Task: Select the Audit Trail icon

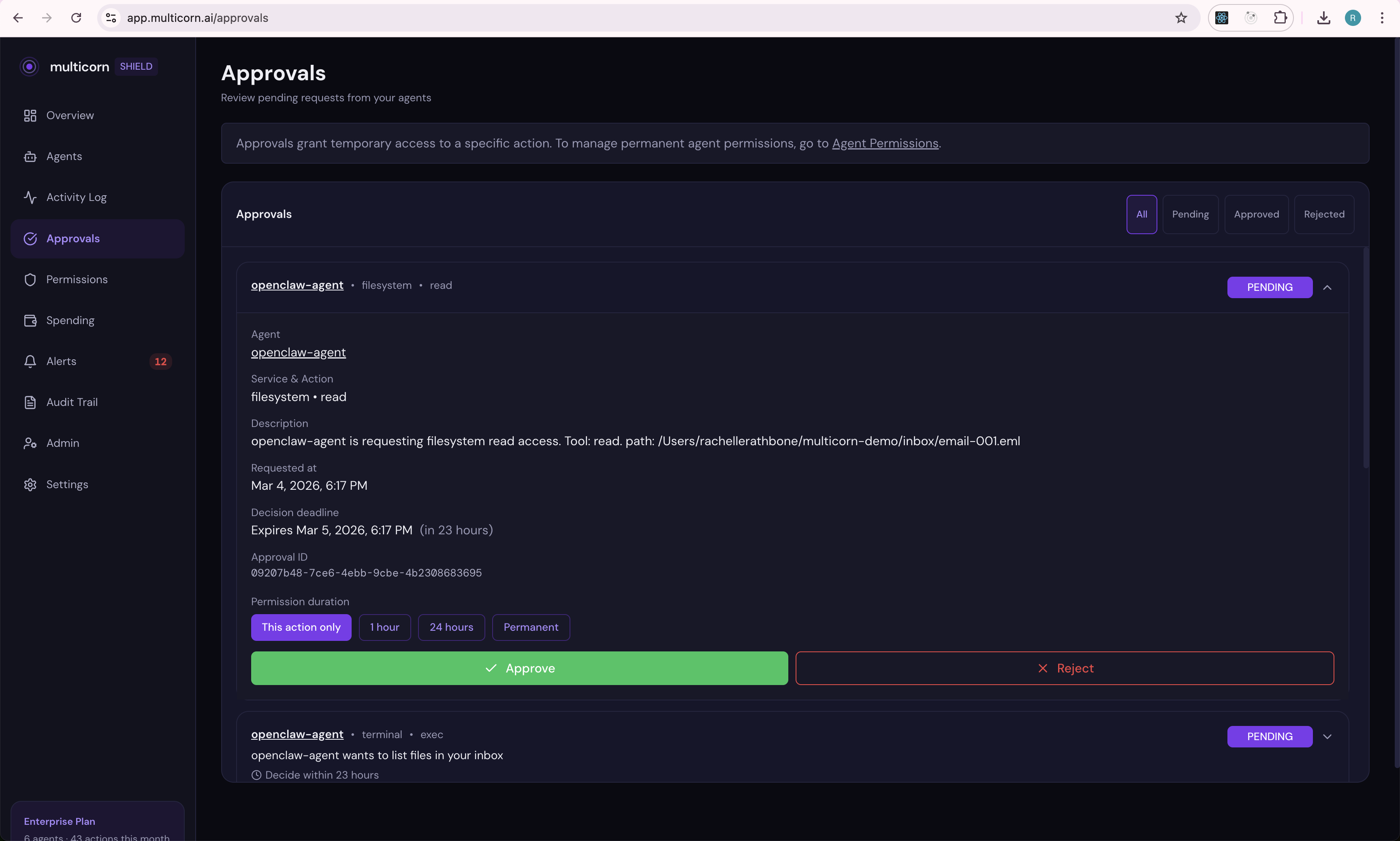Action: click(30, 402)
